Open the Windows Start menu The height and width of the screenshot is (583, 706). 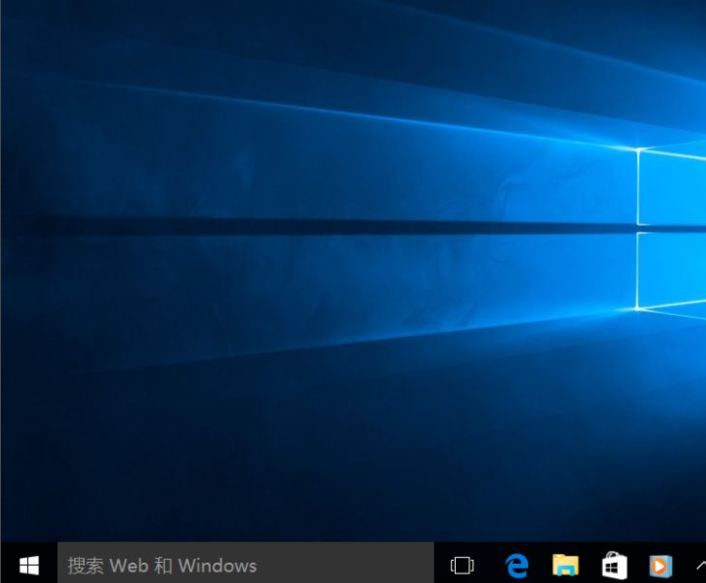(x=29, y=565)
